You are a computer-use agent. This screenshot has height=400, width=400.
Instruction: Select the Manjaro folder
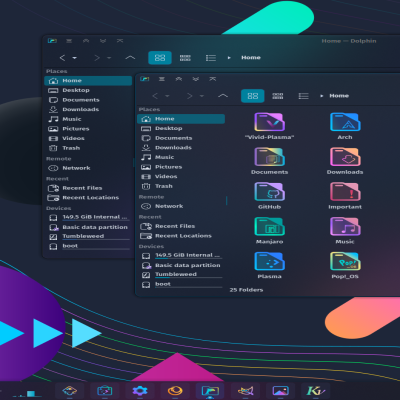269,230
